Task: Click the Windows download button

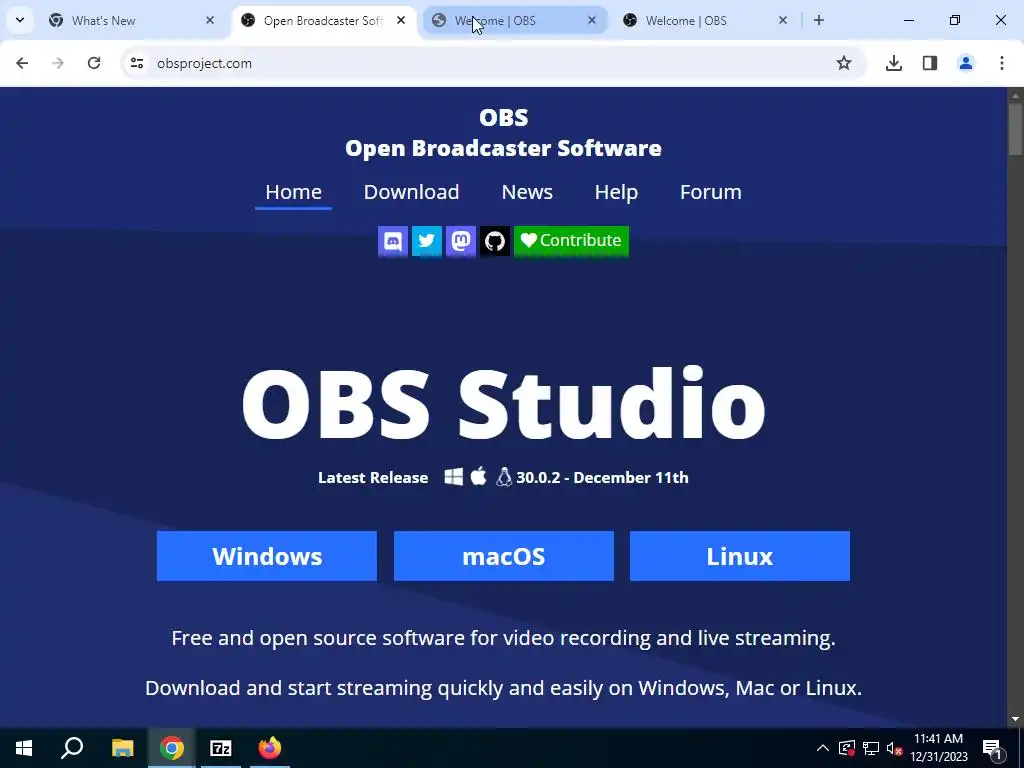Action: click(x=267, y=556)
